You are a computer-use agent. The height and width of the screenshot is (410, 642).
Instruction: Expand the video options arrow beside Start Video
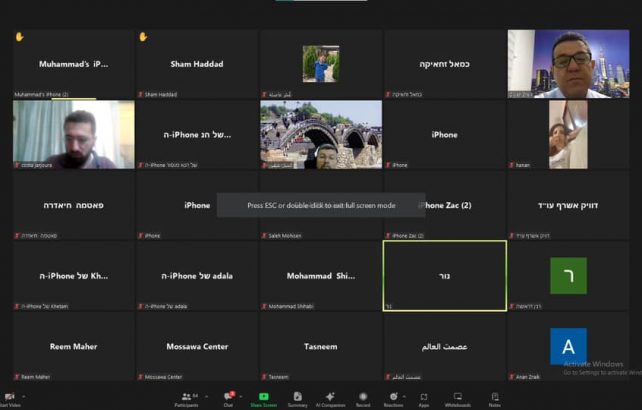pyautogui.click(x=24, y=395)
